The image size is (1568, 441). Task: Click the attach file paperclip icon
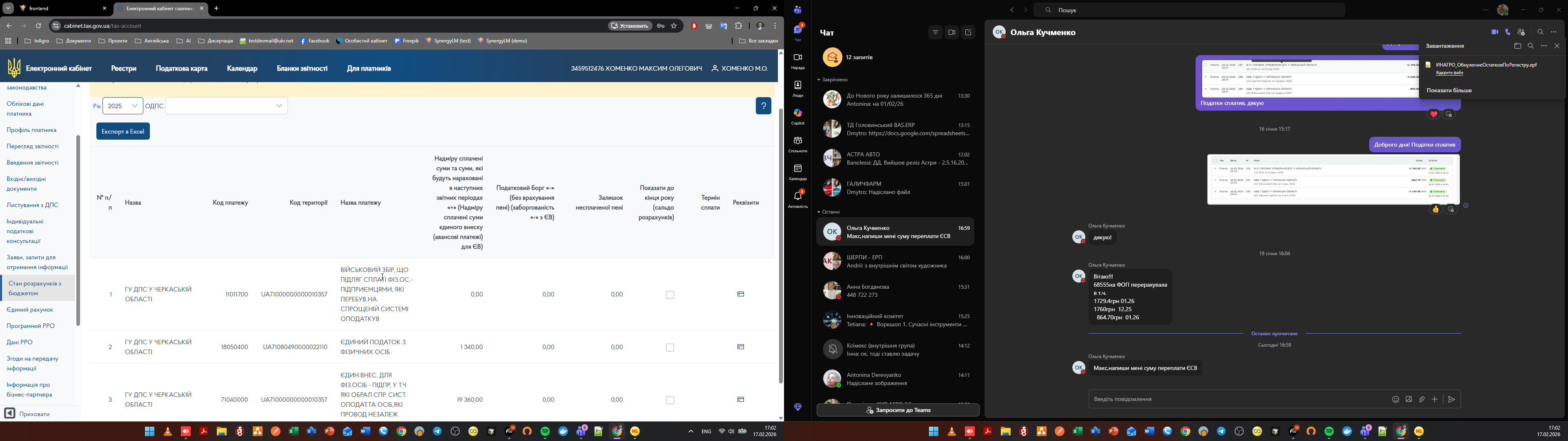pyautogui.click(x=1422, y=400)
